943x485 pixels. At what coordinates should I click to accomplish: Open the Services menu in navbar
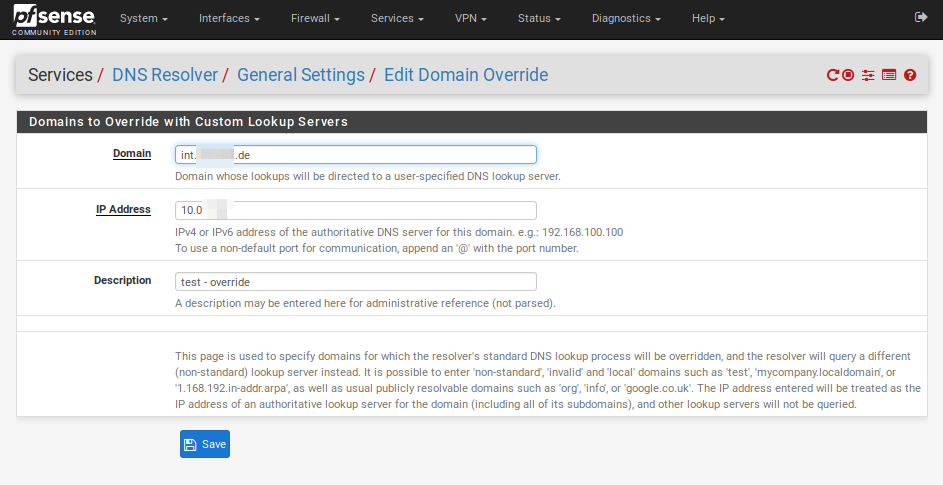pyautogui.click(x=396, y=19)
